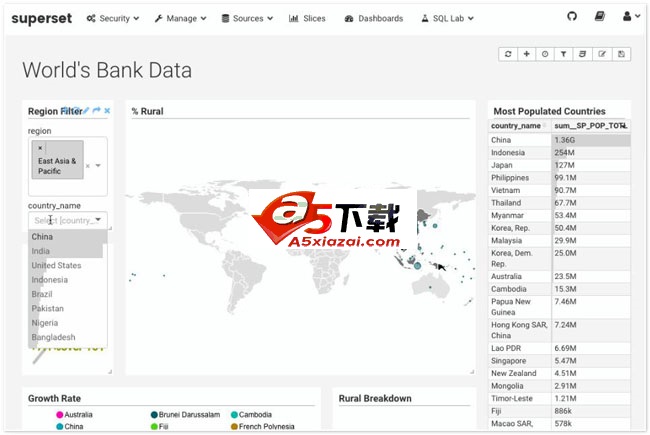Click Australia bubble on the map

coord(430,287)
